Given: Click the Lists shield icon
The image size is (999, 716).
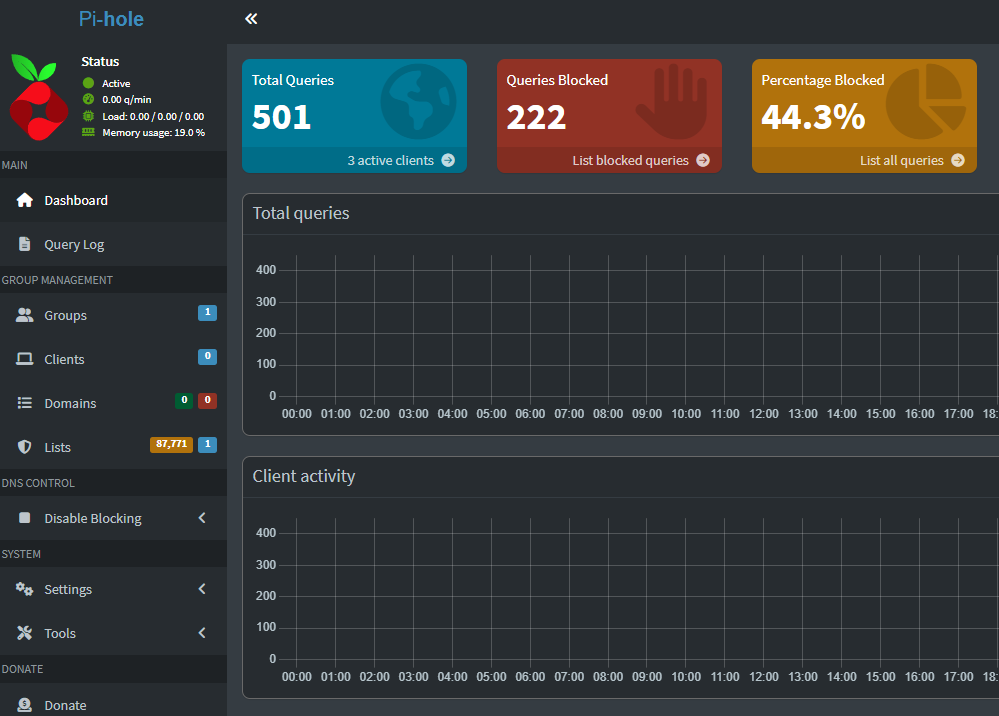Looking at the screenshot, I should 24,447.
